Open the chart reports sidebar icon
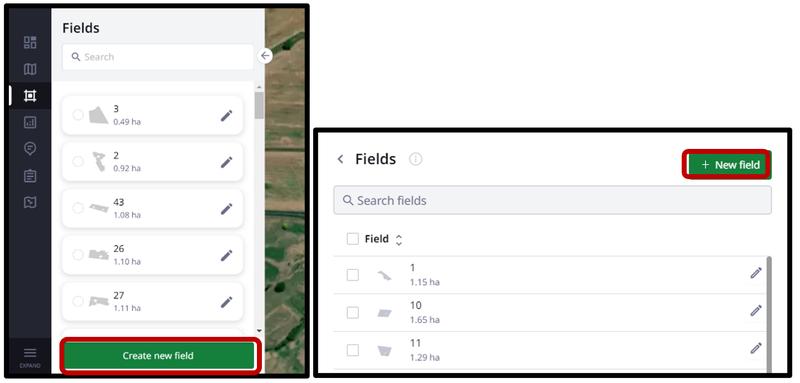The width and height of the screenshot is (800, 383). [x=30, y=122]
